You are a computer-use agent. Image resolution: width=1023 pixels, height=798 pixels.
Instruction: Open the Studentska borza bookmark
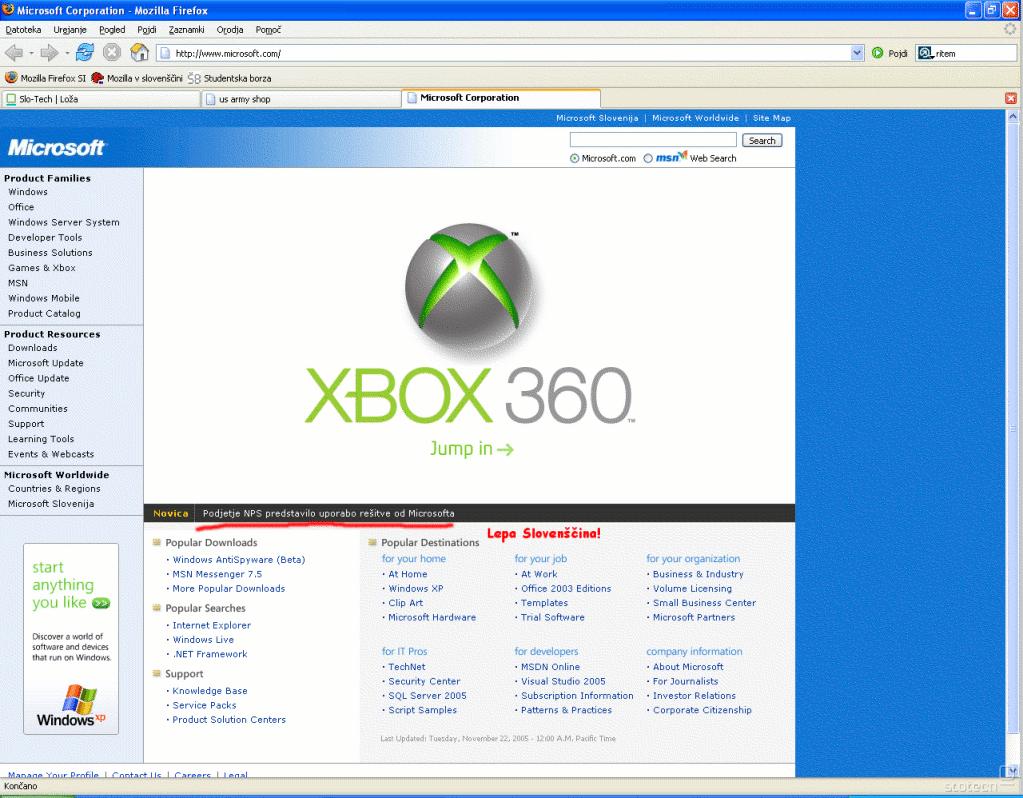(230, 78)
